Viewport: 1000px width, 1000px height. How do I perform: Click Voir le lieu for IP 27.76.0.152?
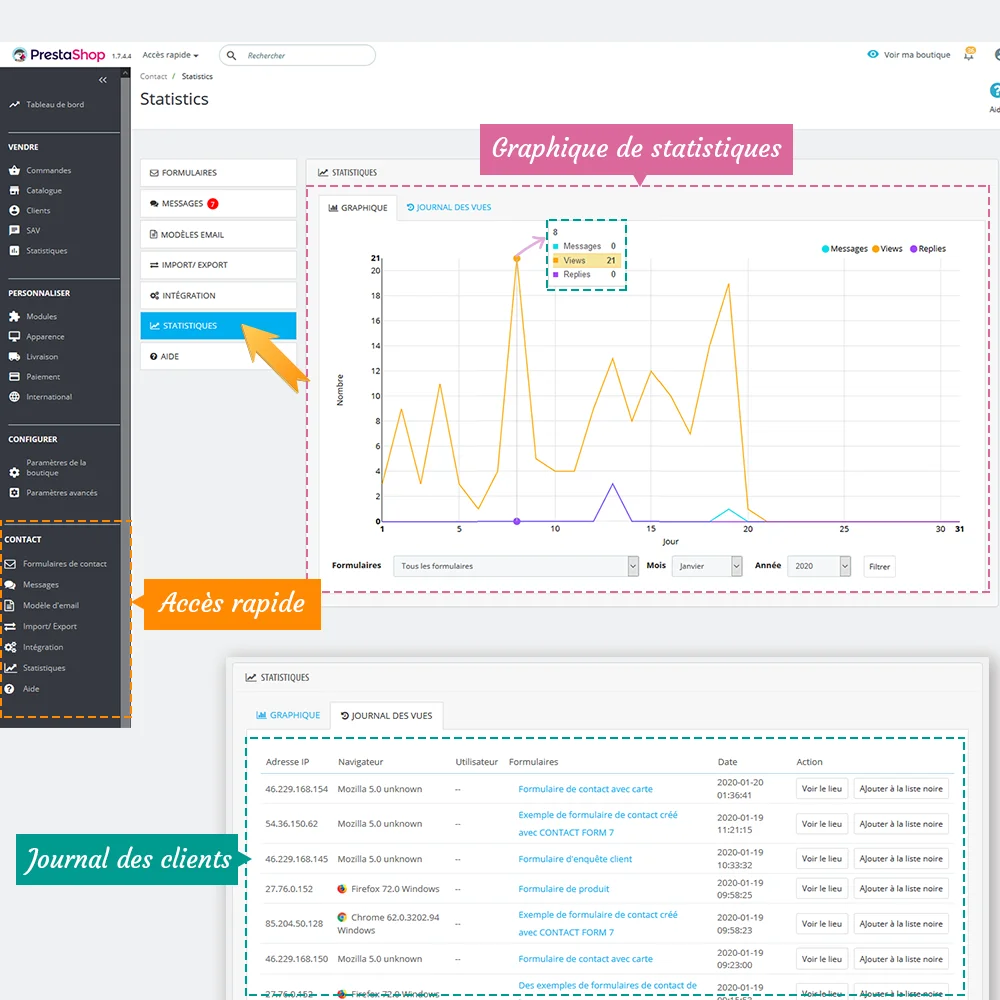coord(821,888)
